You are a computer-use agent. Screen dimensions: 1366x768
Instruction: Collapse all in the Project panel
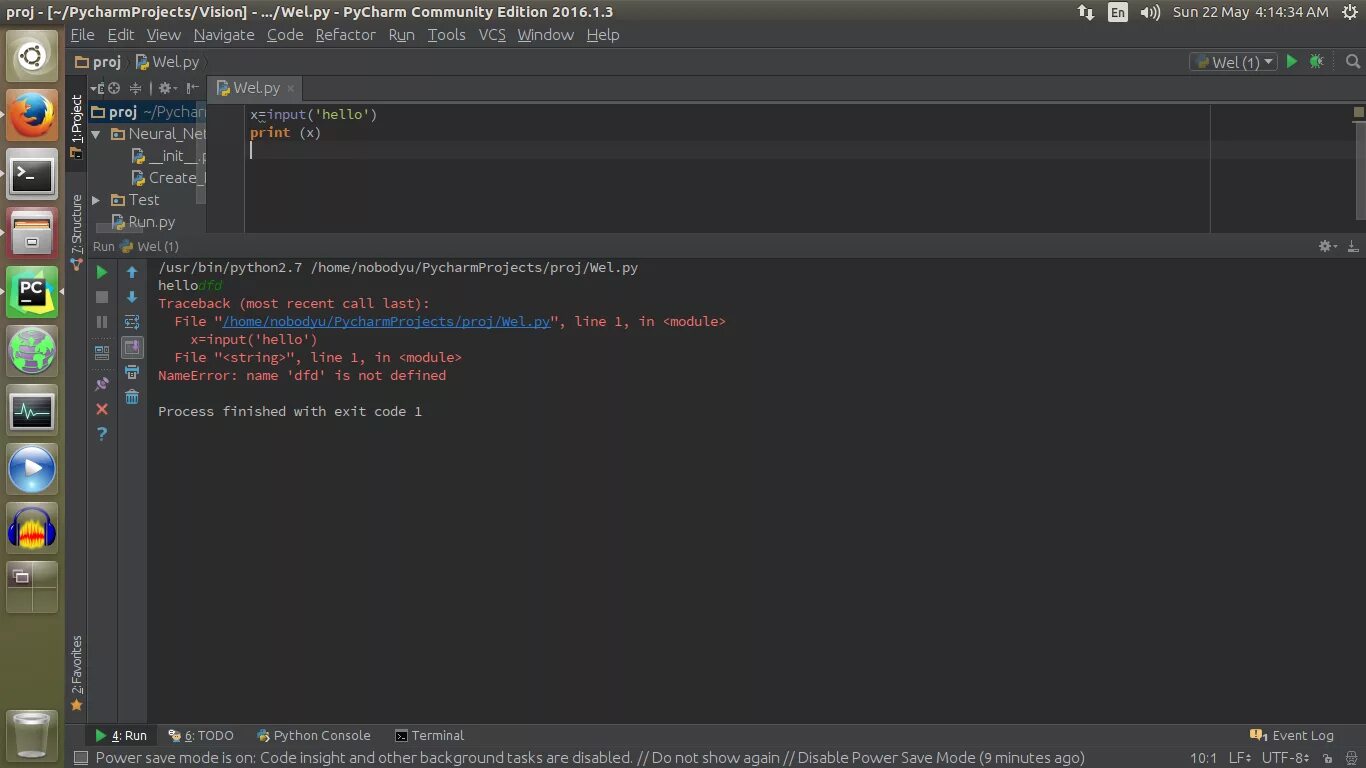coord(136,88)
